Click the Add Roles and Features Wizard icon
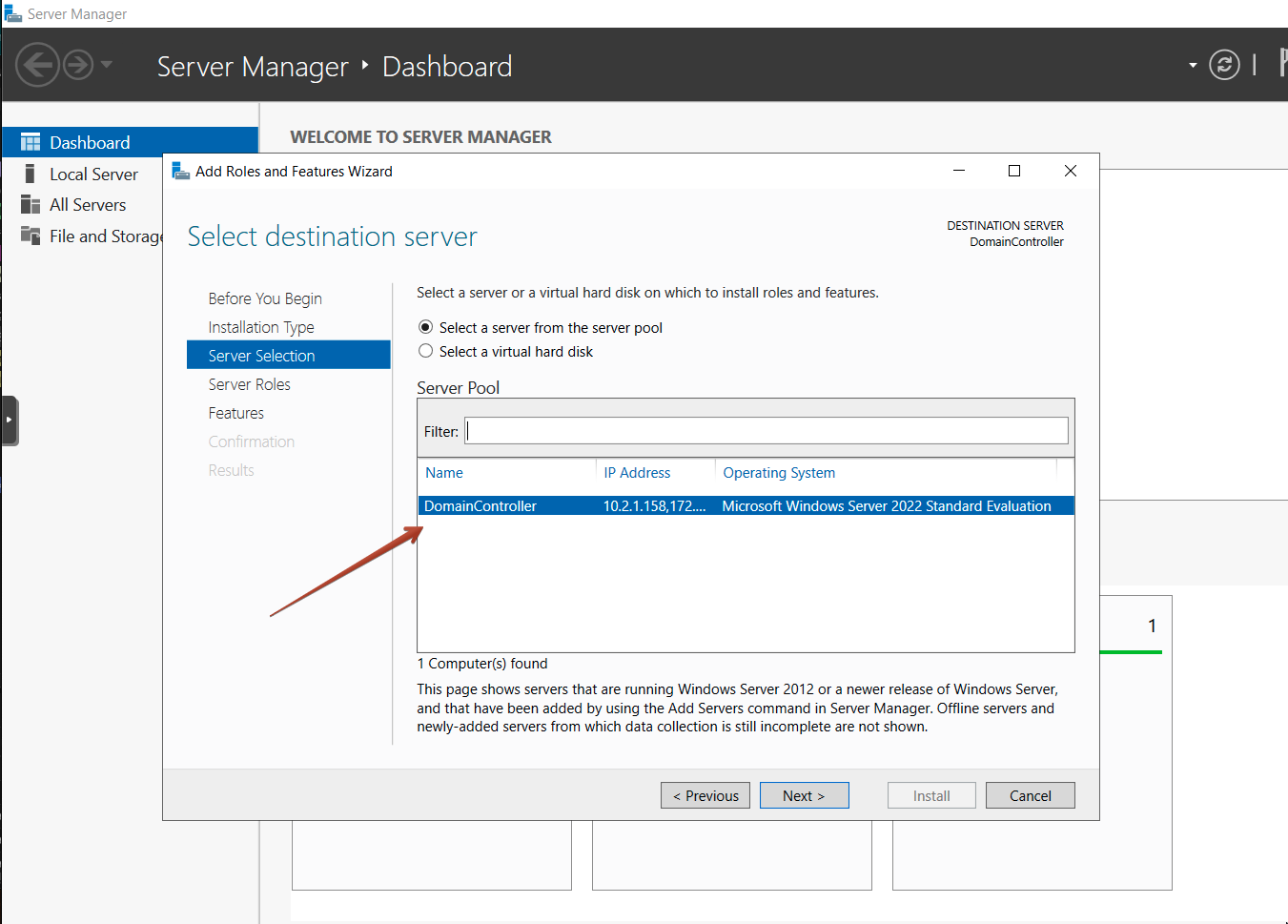The height and width of the screenshot is (924, 1288). click(180, 171)
